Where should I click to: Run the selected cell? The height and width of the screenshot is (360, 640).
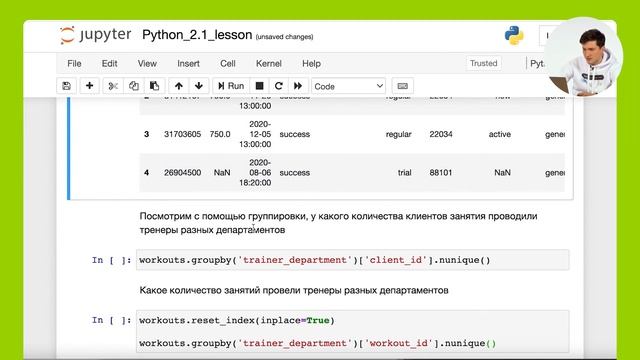(x=231, y=86)
